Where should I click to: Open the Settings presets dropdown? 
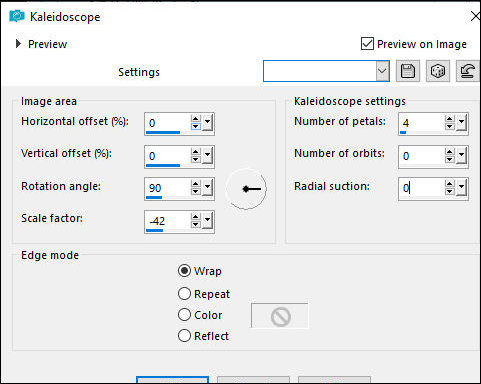pos(383,71)
